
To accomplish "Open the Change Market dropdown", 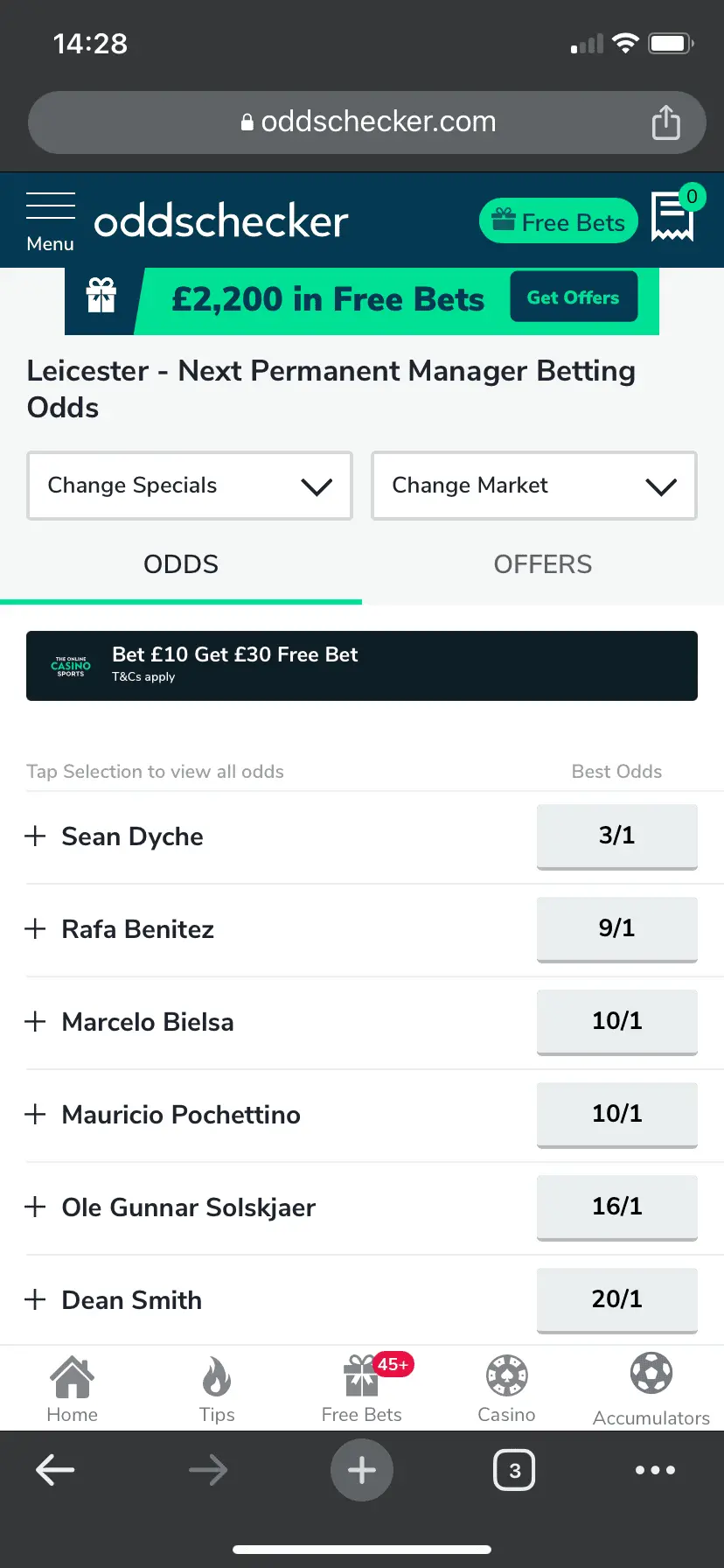I will pos(534,486).
